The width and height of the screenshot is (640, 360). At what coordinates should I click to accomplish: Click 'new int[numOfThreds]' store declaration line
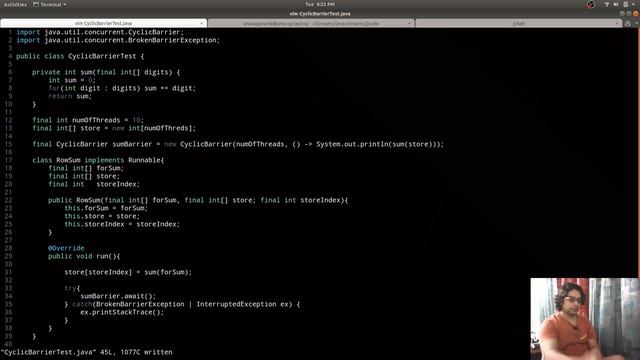[114, 128]
